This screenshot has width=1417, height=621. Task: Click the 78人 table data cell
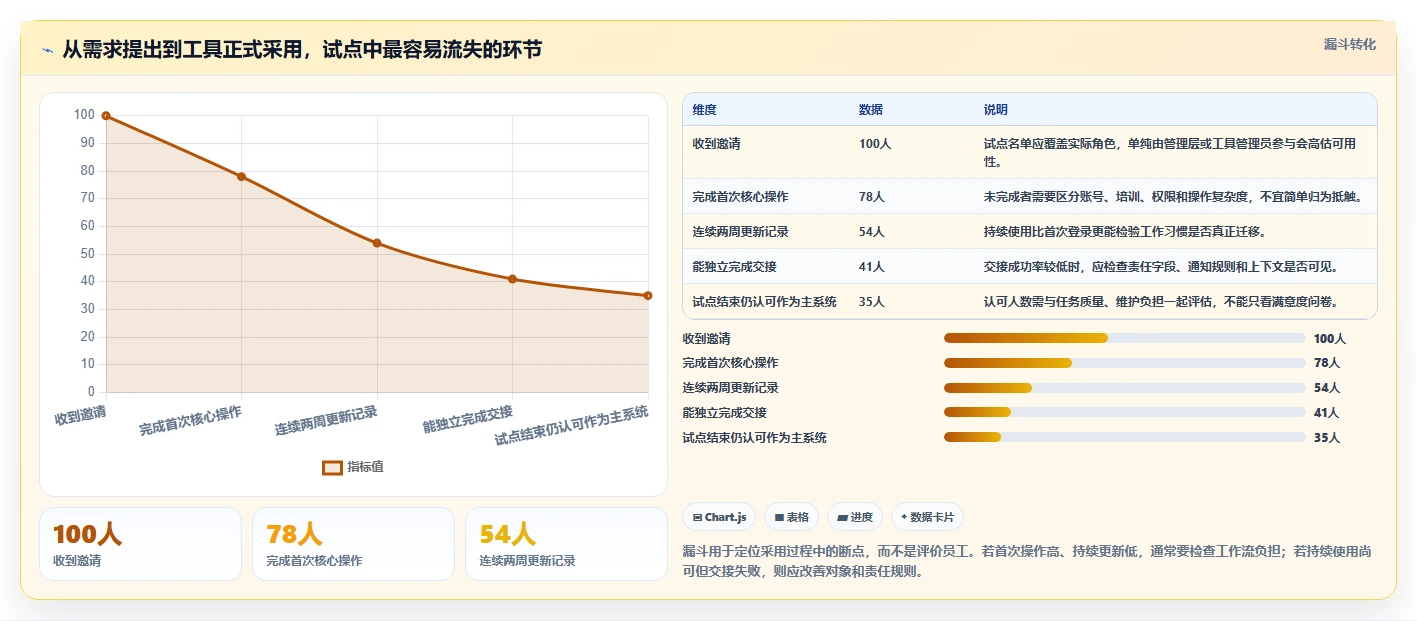point(872,197)
